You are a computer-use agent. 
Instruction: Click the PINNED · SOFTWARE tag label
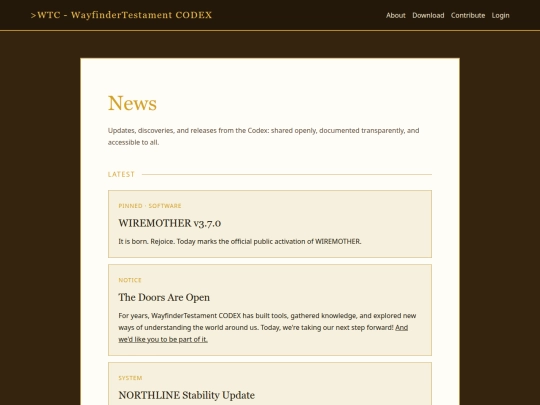(x=150, y=206)
